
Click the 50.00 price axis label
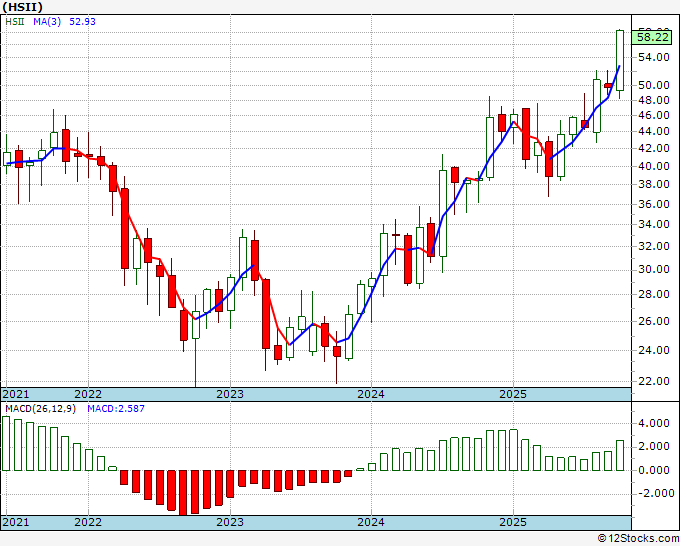[653, 85]
